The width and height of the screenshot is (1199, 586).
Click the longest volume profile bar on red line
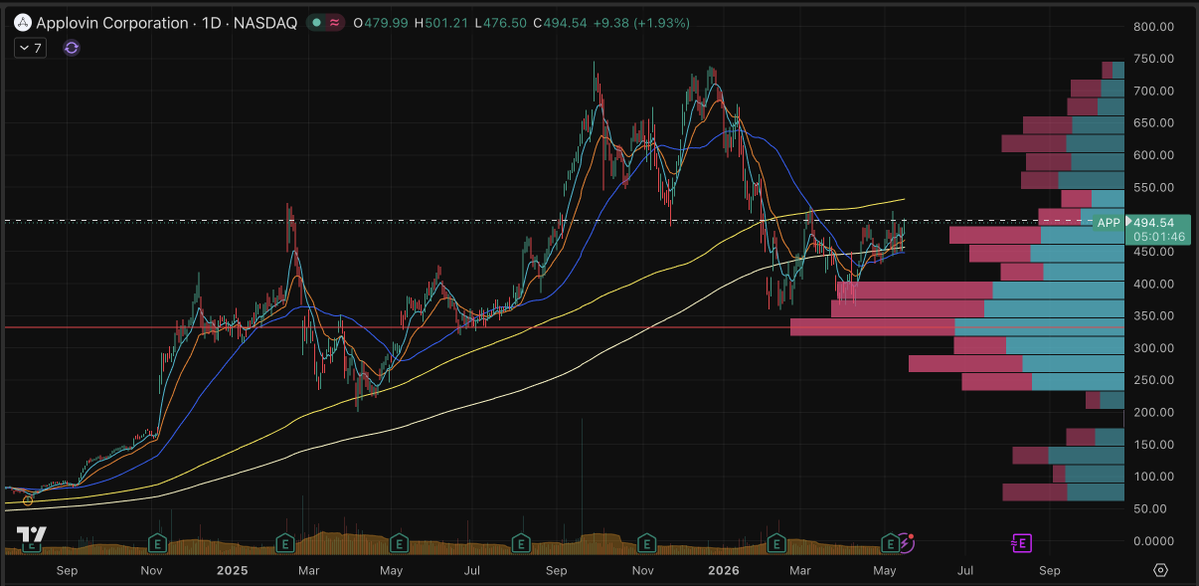957,327
